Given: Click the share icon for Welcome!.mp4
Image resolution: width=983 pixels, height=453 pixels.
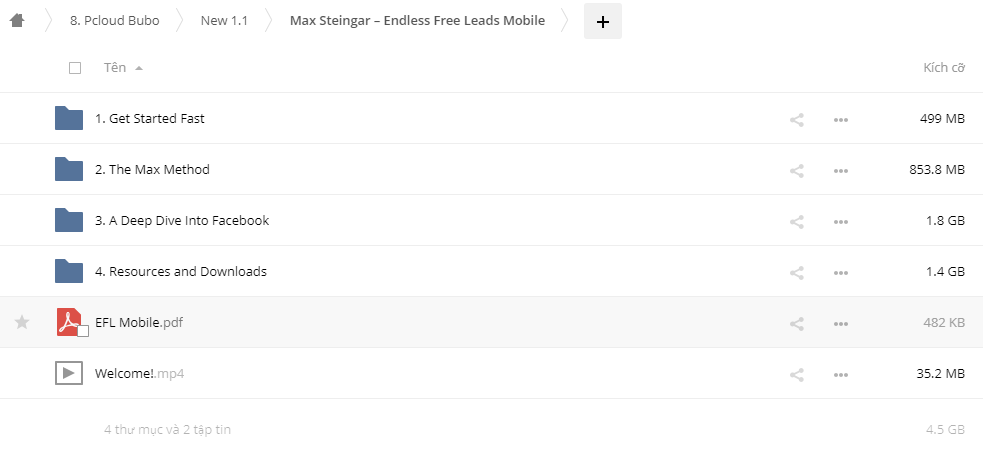Looking at the screenshot, I should pos(797,375).
